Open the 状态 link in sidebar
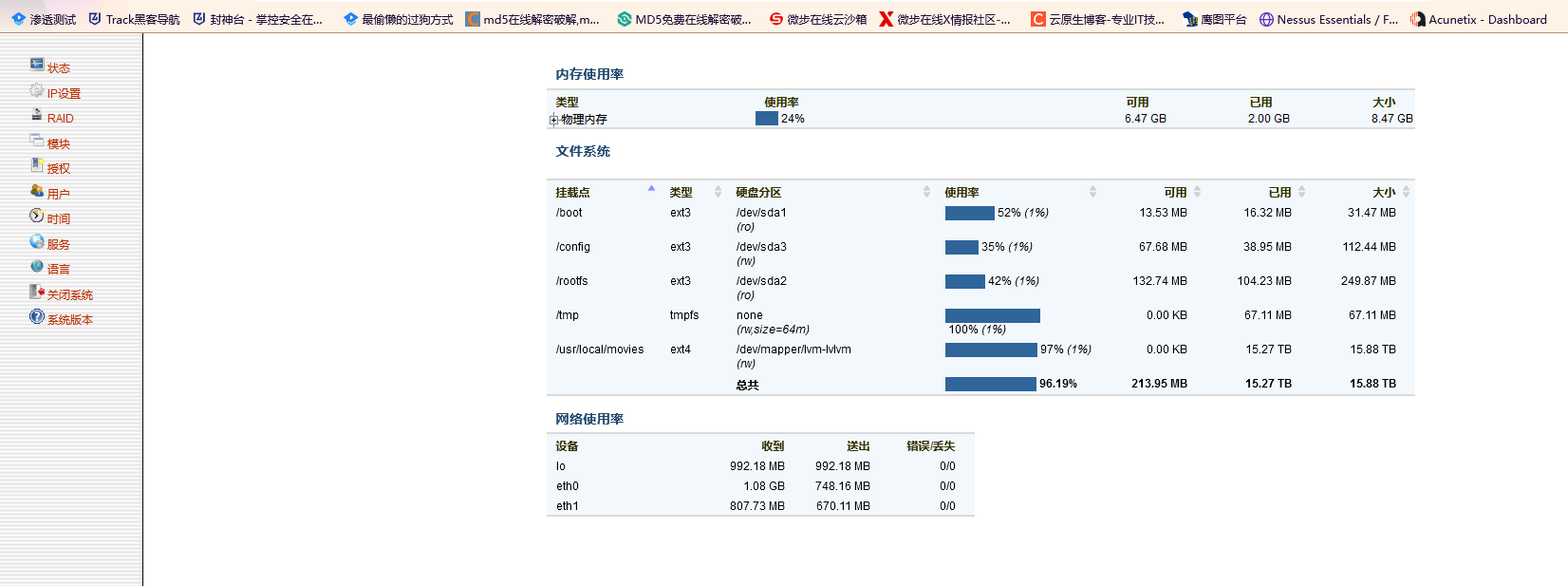 point(59,68)
